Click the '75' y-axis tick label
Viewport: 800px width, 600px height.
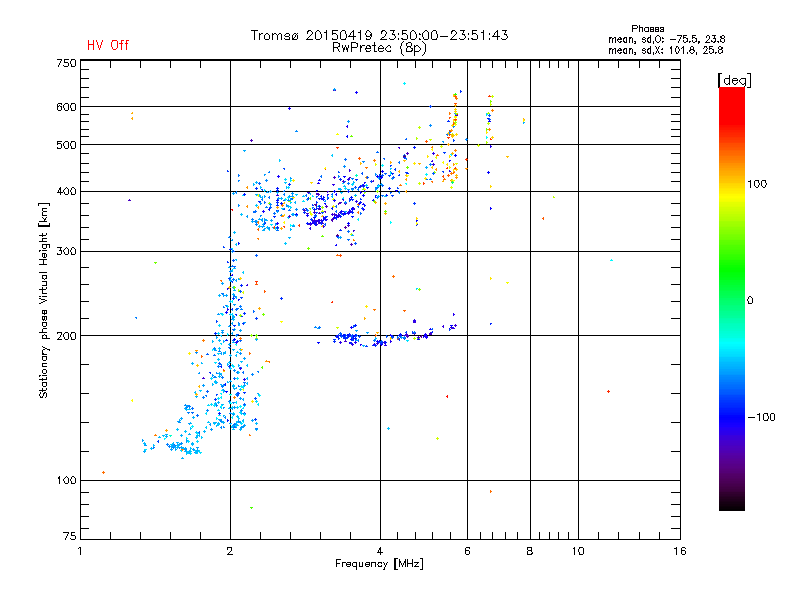click(70, 536)
